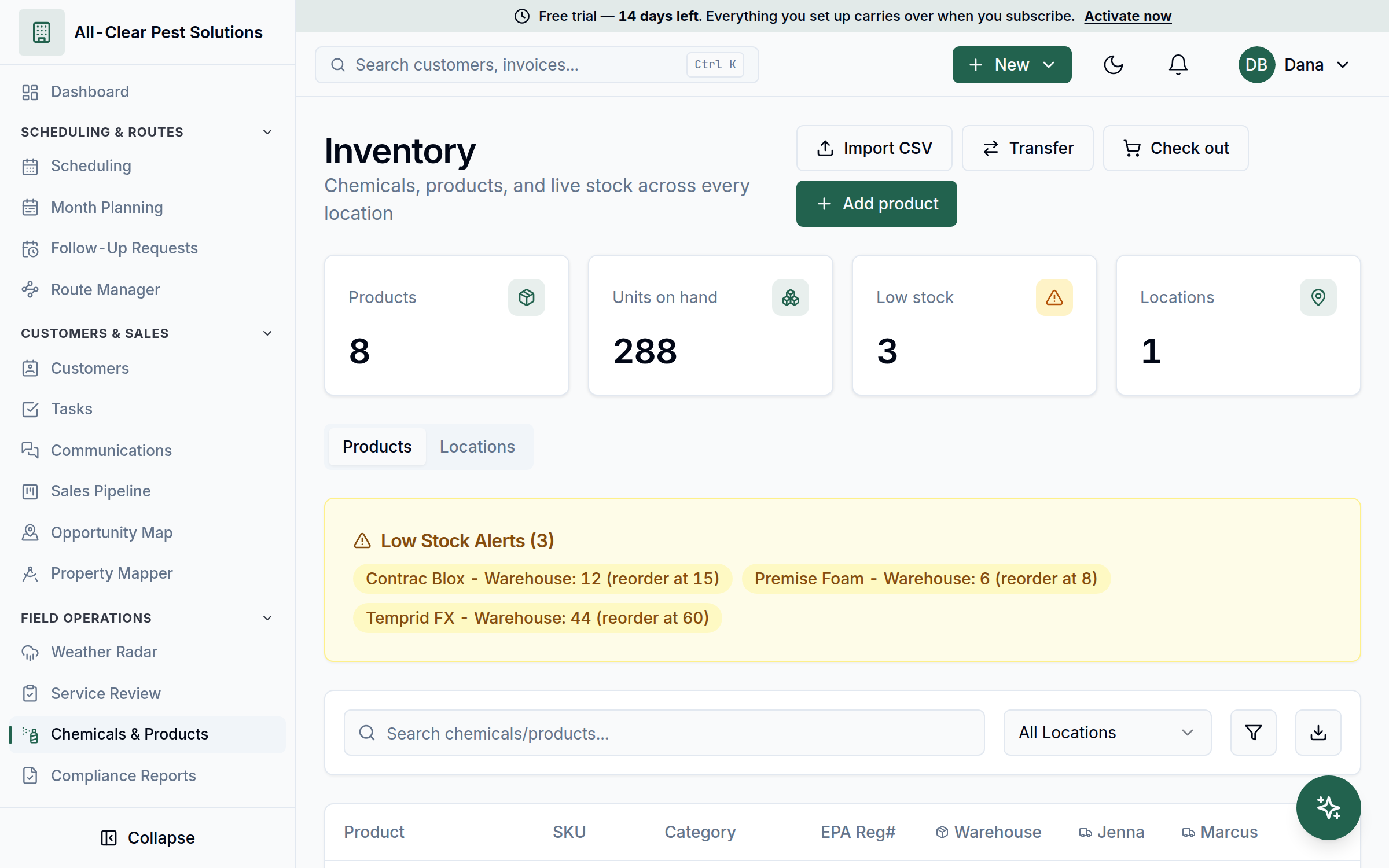Click the Transfer button

pos(1027,148)
